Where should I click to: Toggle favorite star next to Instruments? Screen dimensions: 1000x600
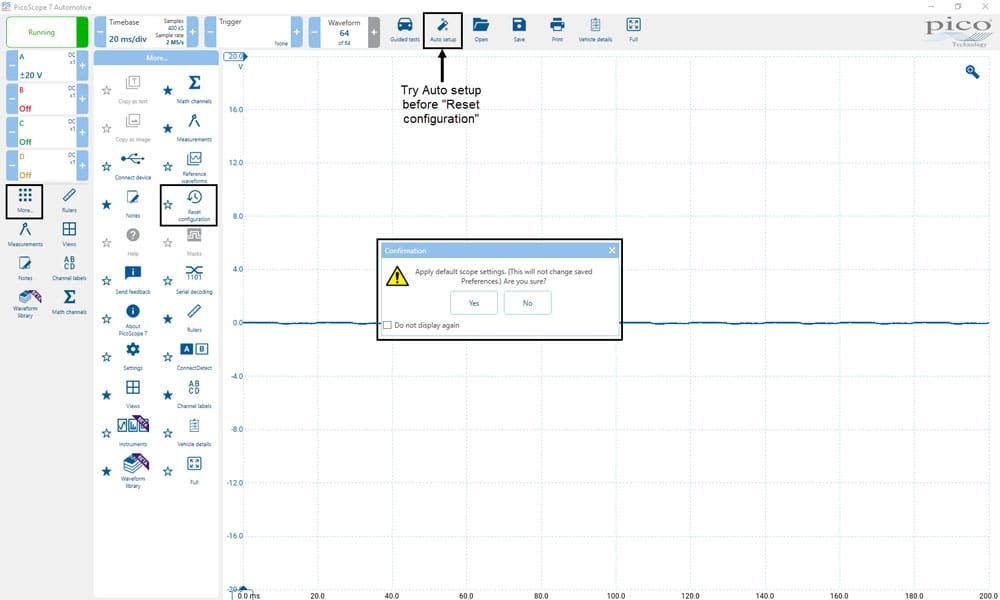pyautogui.click(x=107, y=433)
